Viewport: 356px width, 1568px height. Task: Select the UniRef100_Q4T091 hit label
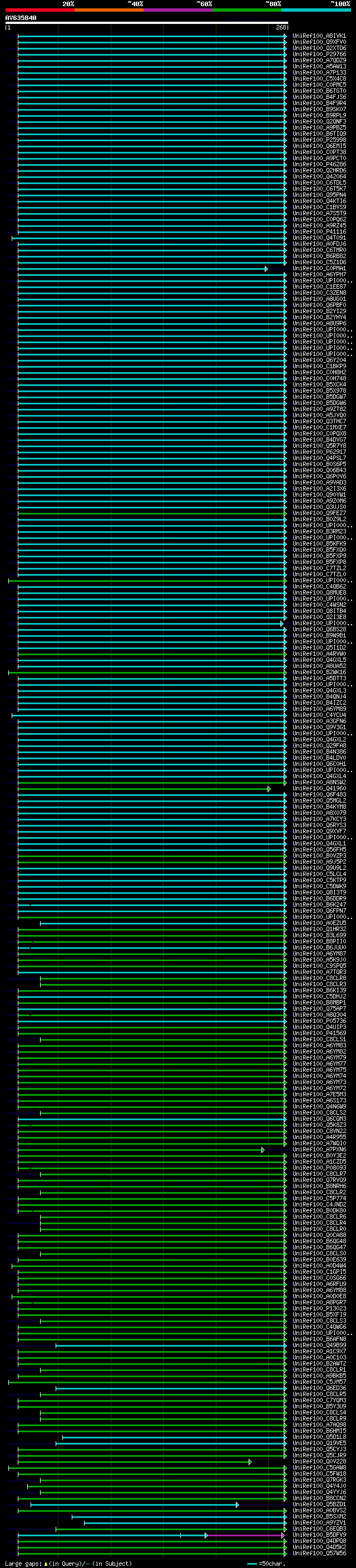click(319, 238)
